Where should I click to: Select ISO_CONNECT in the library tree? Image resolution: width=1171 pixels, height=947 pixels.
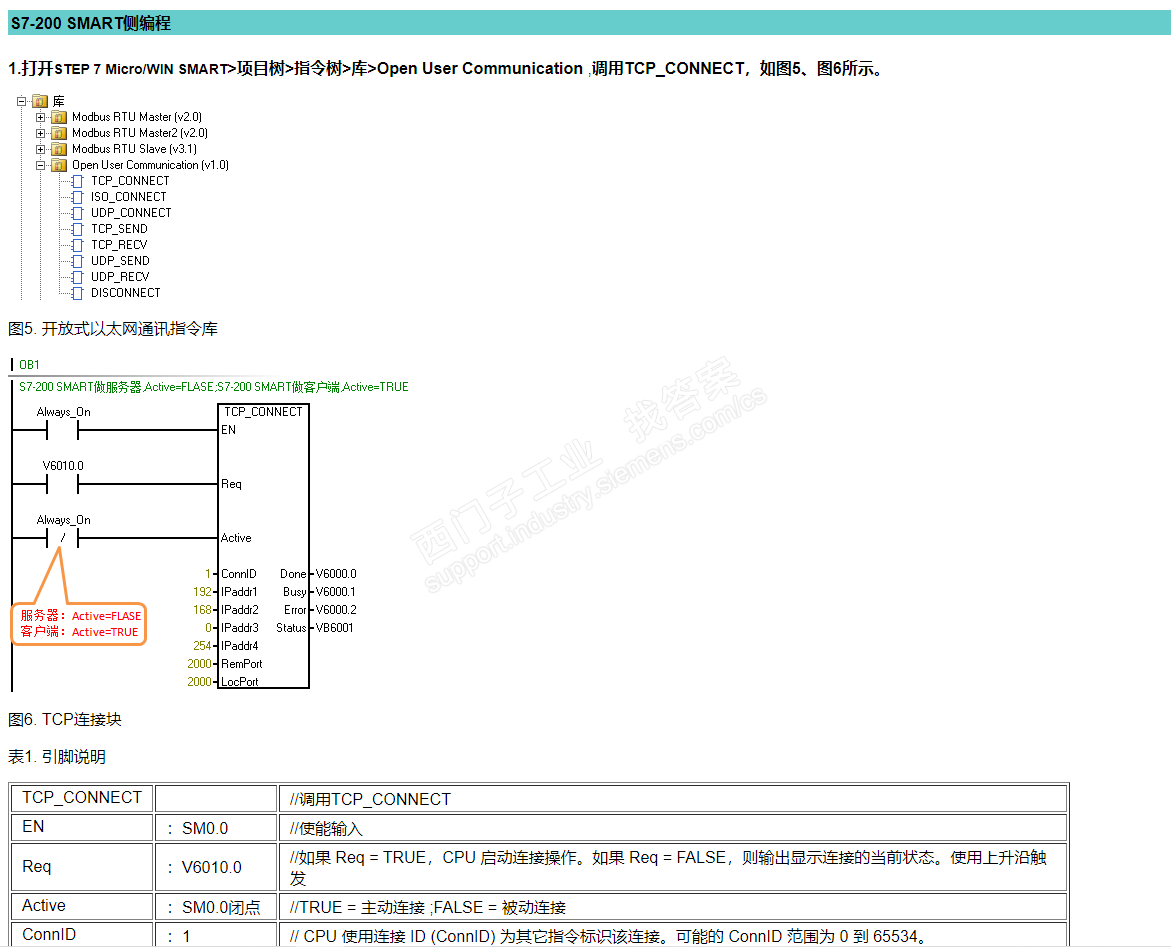[128, 197]
